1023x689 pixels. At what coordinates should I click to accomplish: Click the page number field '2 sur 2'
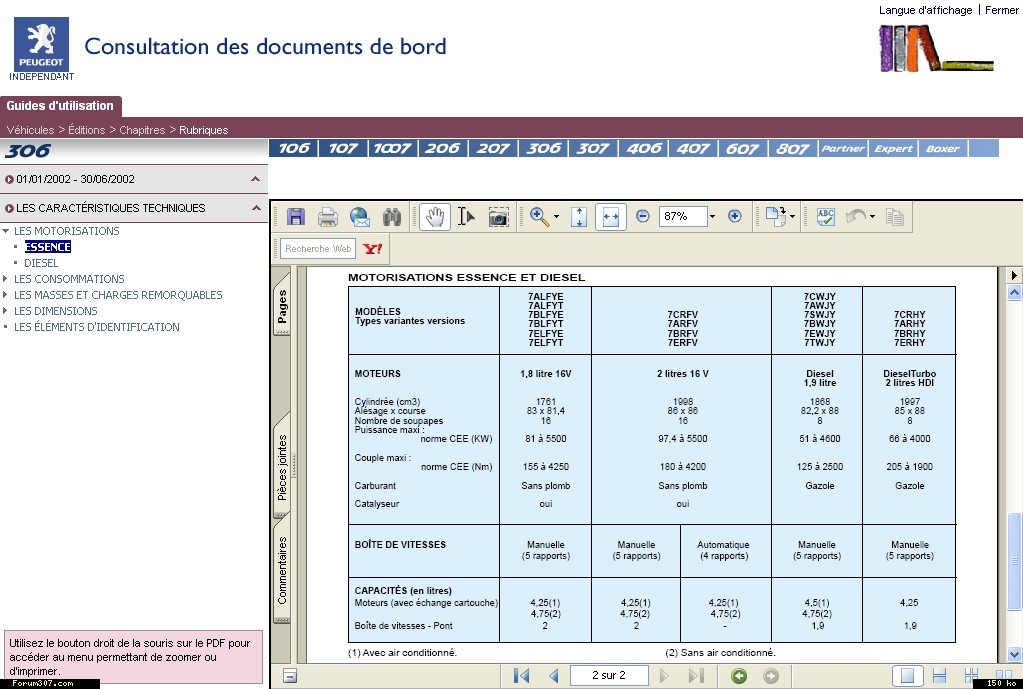click(x=609, y=675)
